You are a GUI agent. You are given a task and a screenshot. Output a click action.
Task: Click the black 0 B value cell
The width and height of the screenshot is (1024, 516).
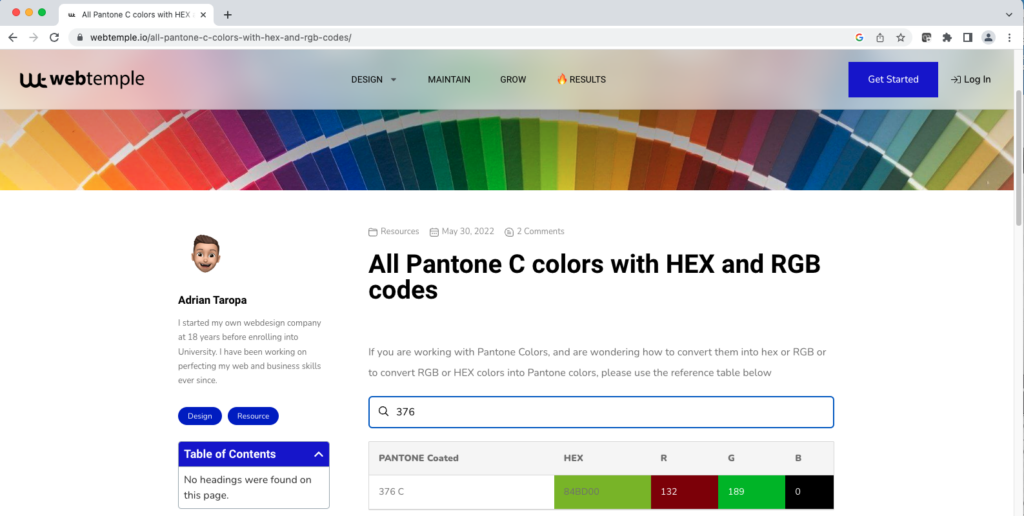click(x=809, y=492)
